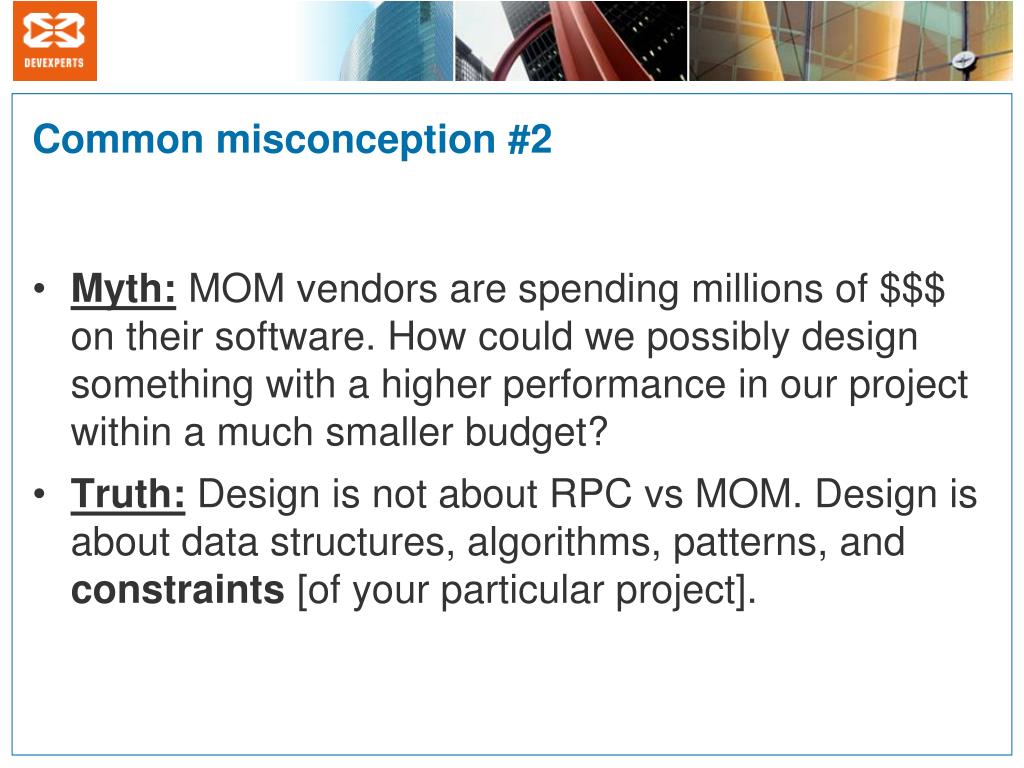Click the underlined 'Truth:' label
The width and height of the screenshot is (1024, 768).
click(x=128, y=493)
